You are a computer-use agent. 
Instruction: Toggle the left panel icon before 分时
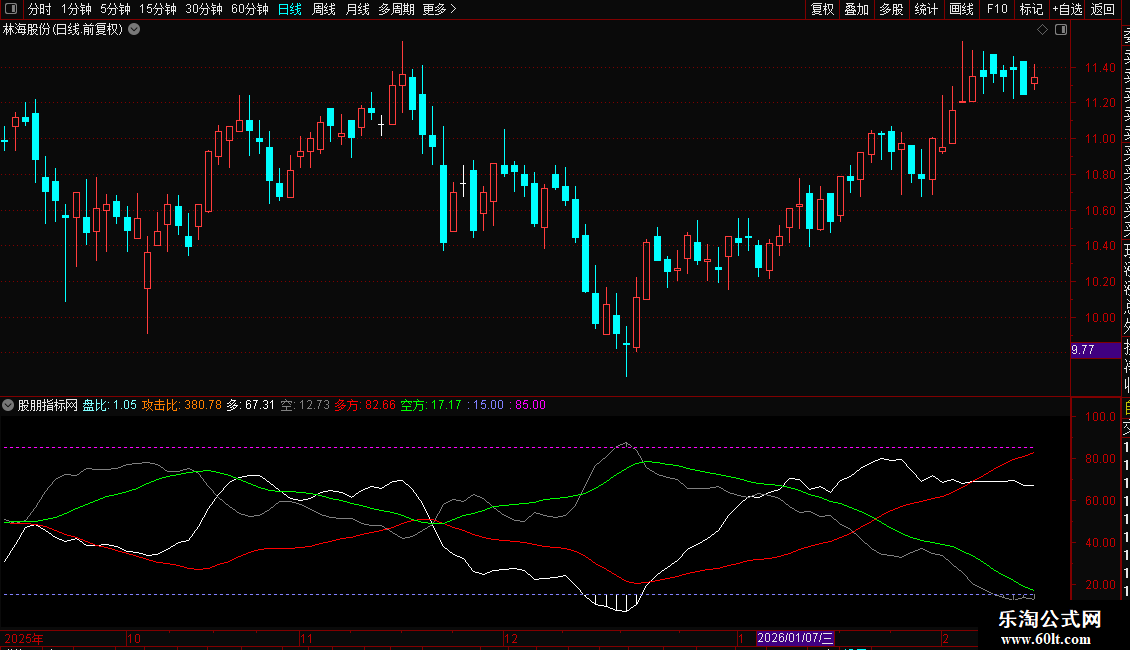tap(11, 9)
